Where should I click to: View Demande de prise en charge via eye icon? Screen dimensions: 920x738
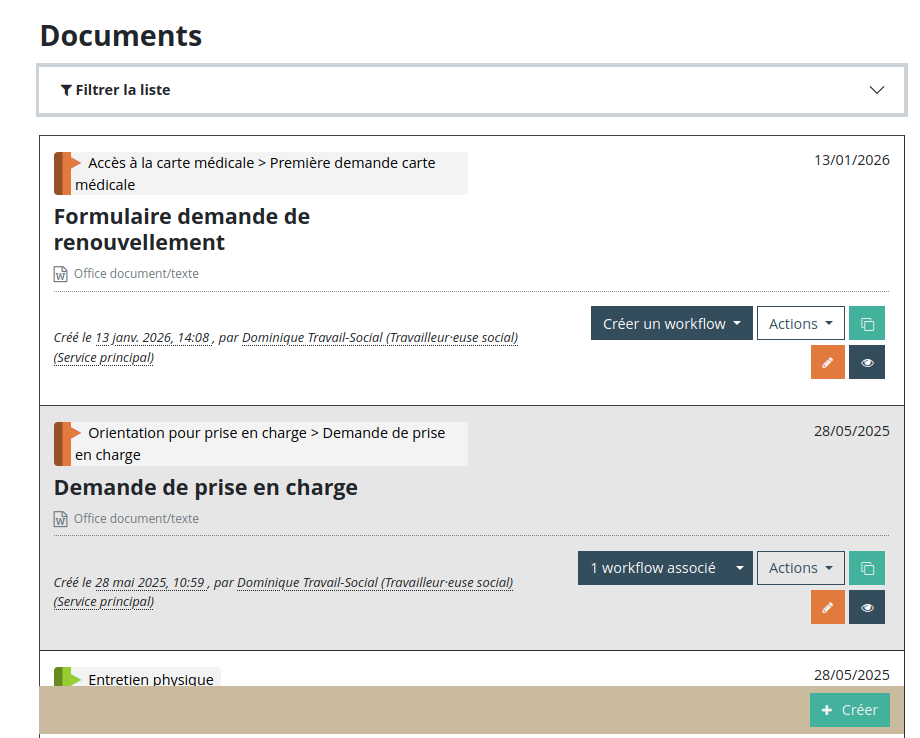tap(867, 607)
